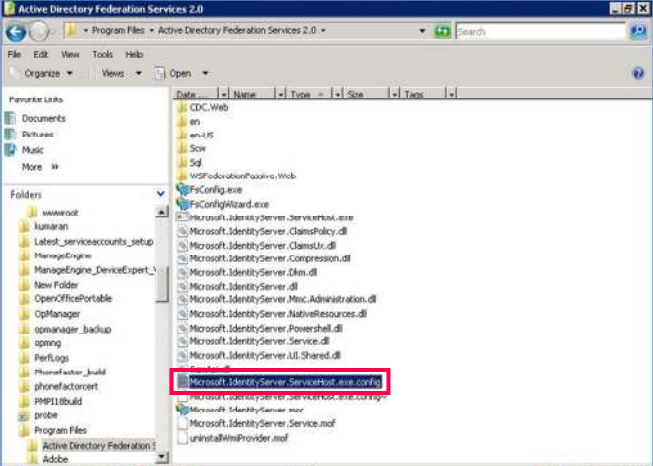Click the Open toolbar button
The height and width of the screenshot is (466, 653).
174,74
